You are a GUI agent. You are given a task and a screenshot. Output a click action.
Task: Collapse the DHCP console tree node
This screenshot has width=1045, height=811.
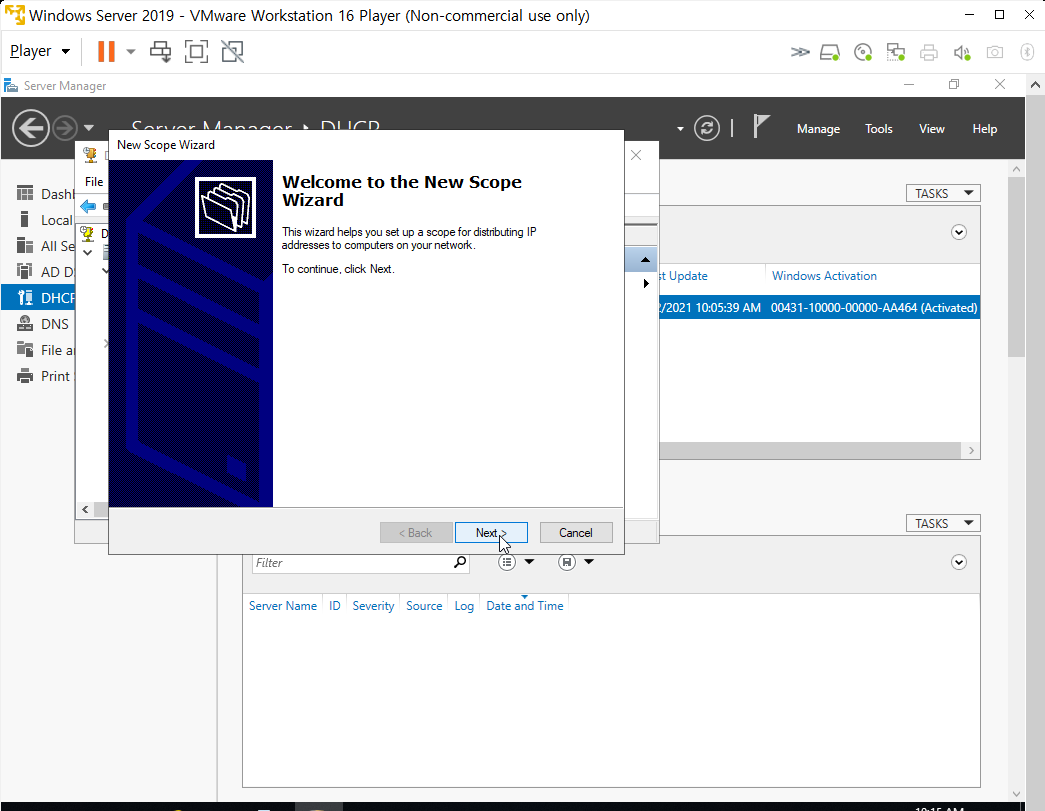pos(87,253)
